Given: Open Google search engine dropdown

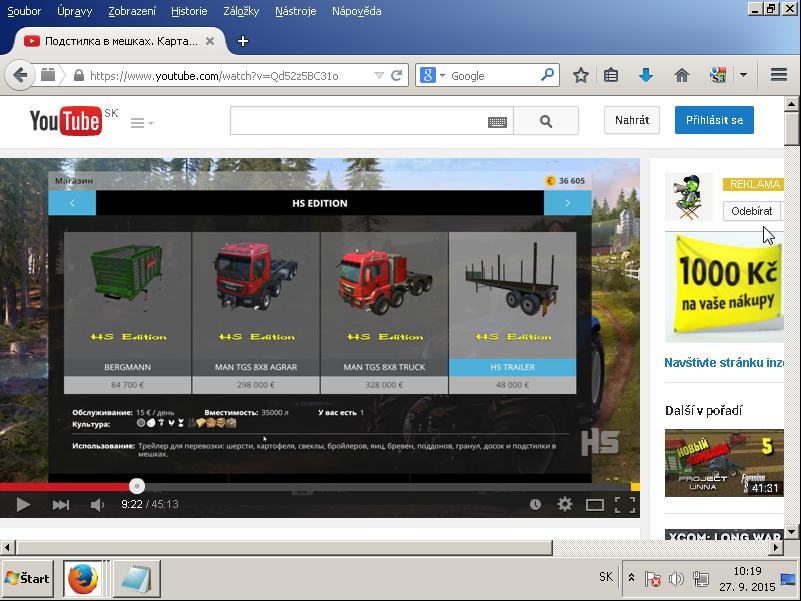Looking at the screenshot, I should pyautogui.click(x=431, y=75).
